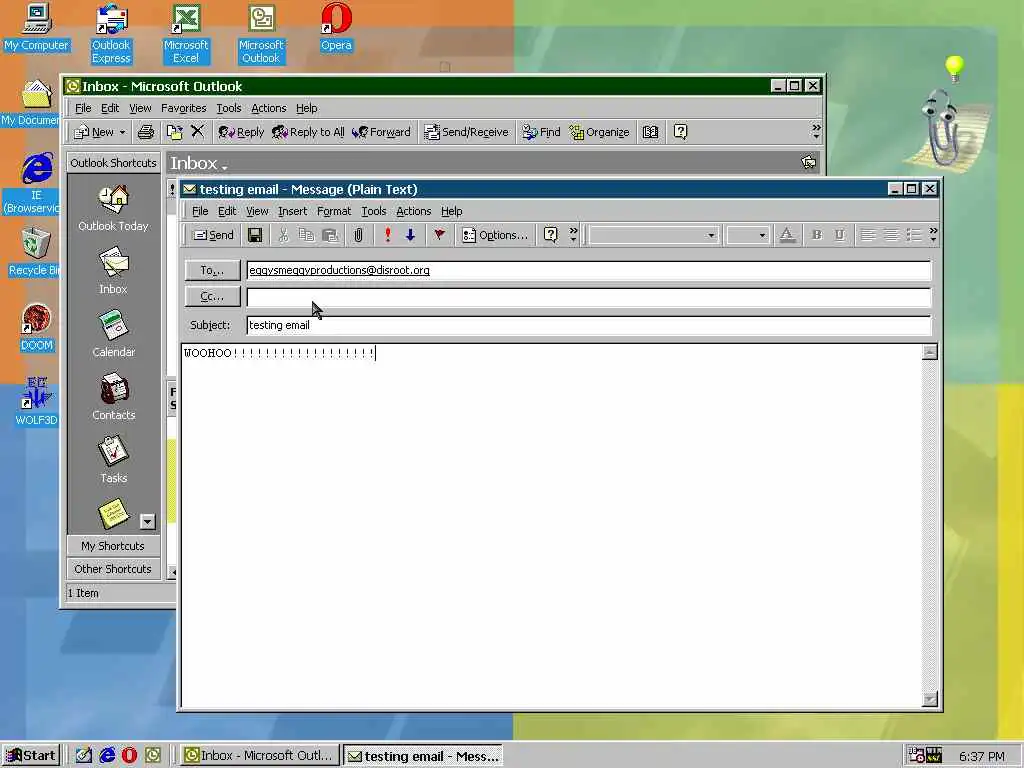This screenshot has width=1024, height=768.
Task: Create New item in Outlook
Action: (94, 132)
